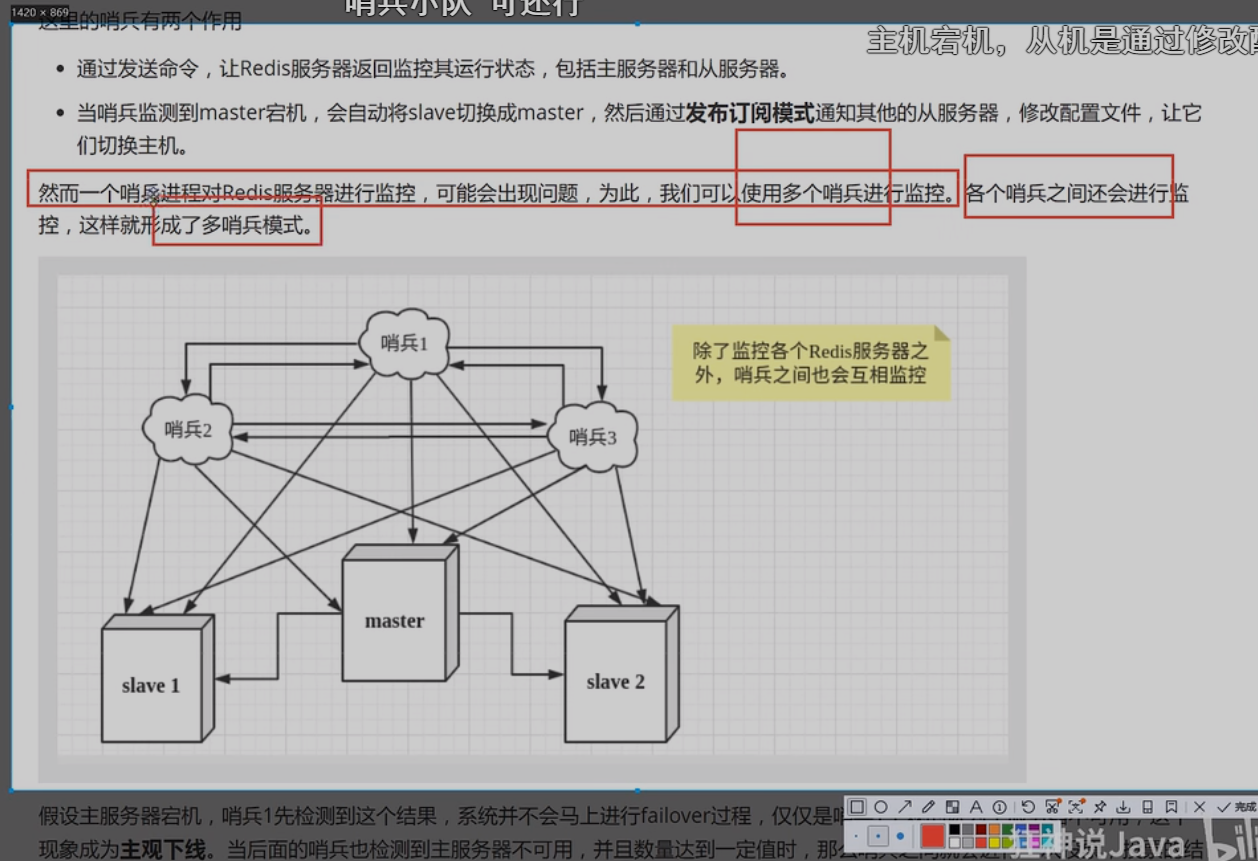Screen dimensions: 1258x861
Task: Pick the black color swatch
Action: [x=954, y=829]
